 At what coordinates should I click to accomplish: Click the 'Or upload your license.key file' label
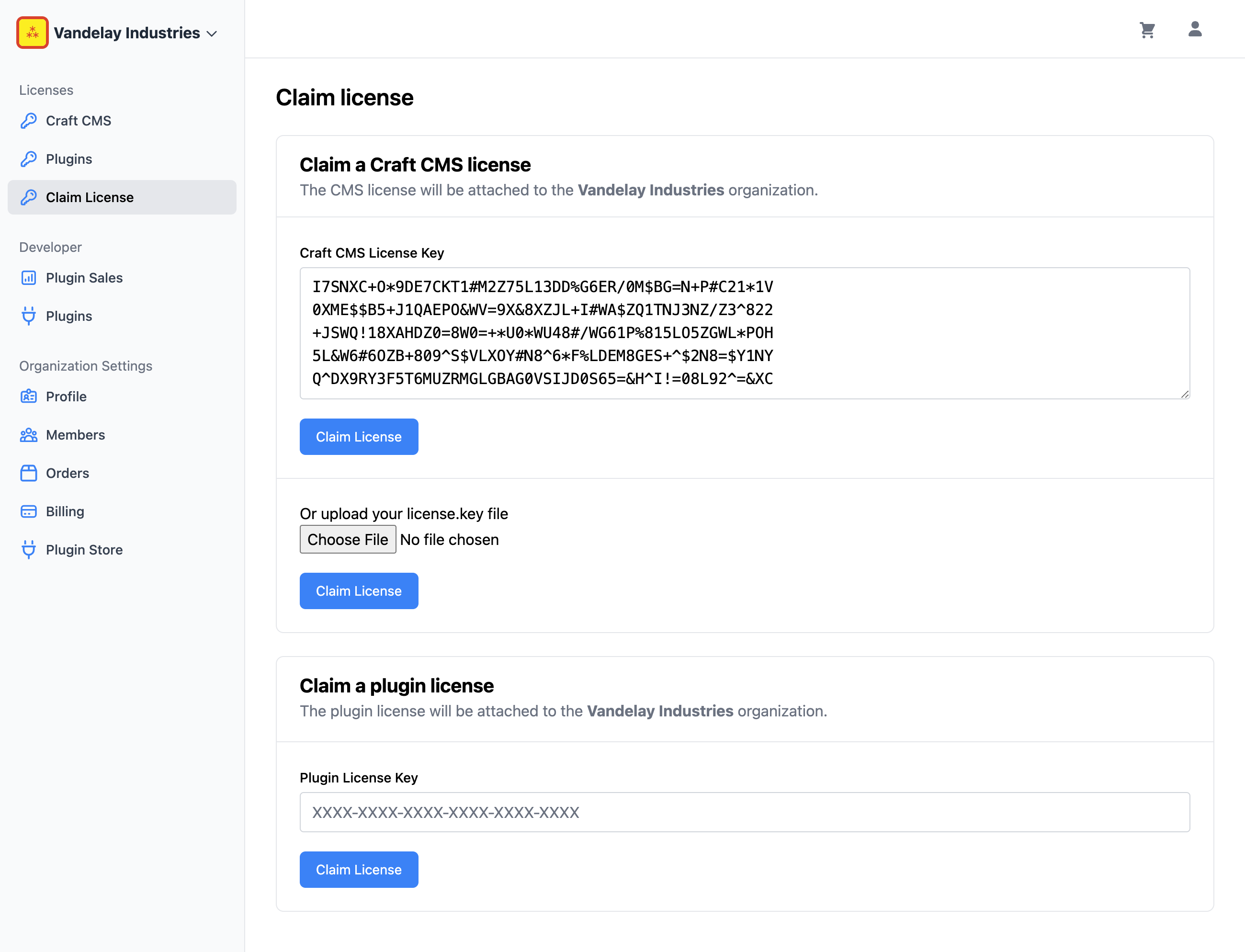pyautogui.click(x=404, y=513)
